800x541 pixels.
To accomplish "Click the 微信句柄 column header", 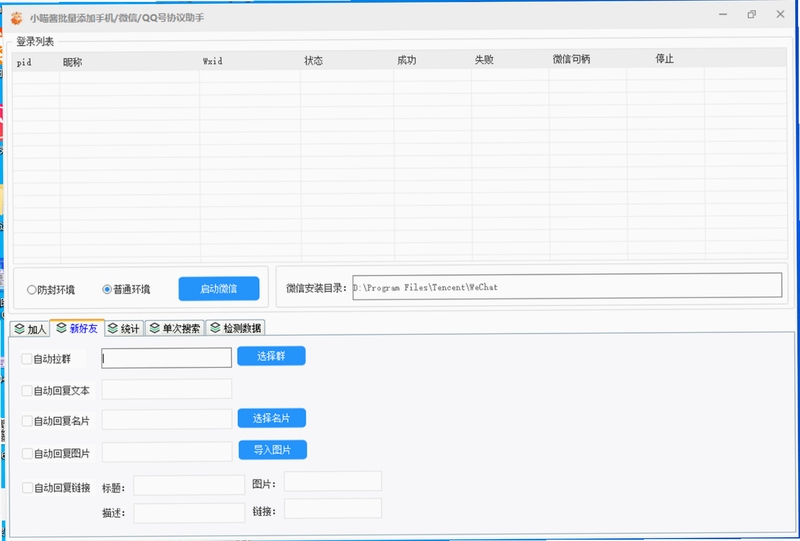I will click(x=571, y=59).
